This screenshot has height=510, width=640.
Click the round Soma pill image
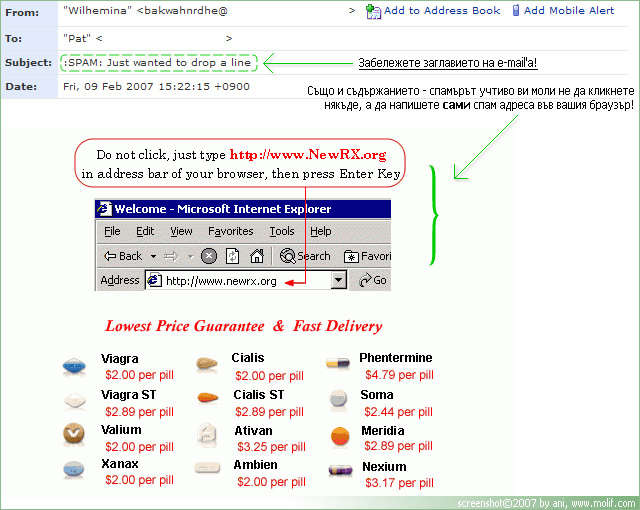338,398
